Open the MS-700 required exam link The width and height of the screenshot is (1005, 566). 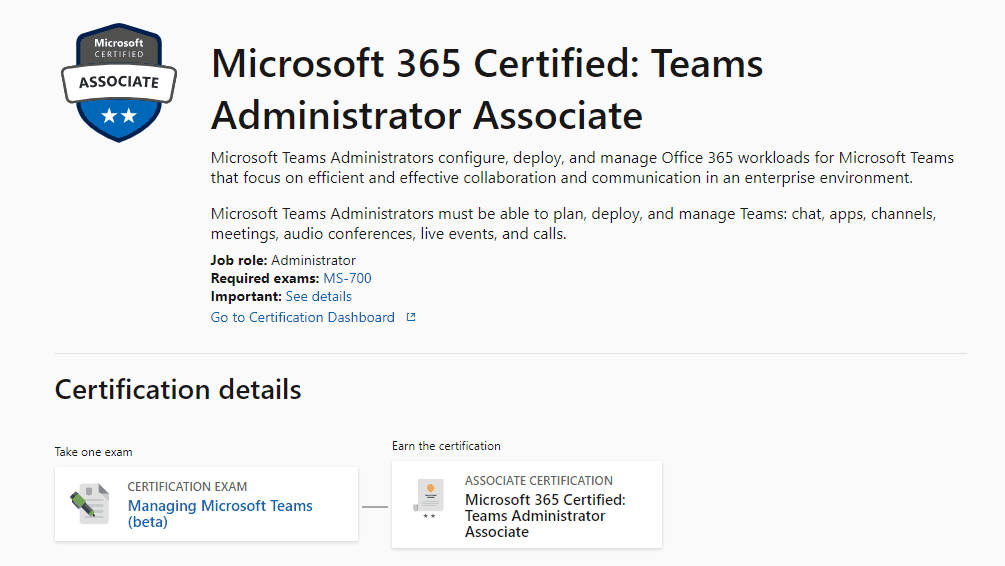347,278
